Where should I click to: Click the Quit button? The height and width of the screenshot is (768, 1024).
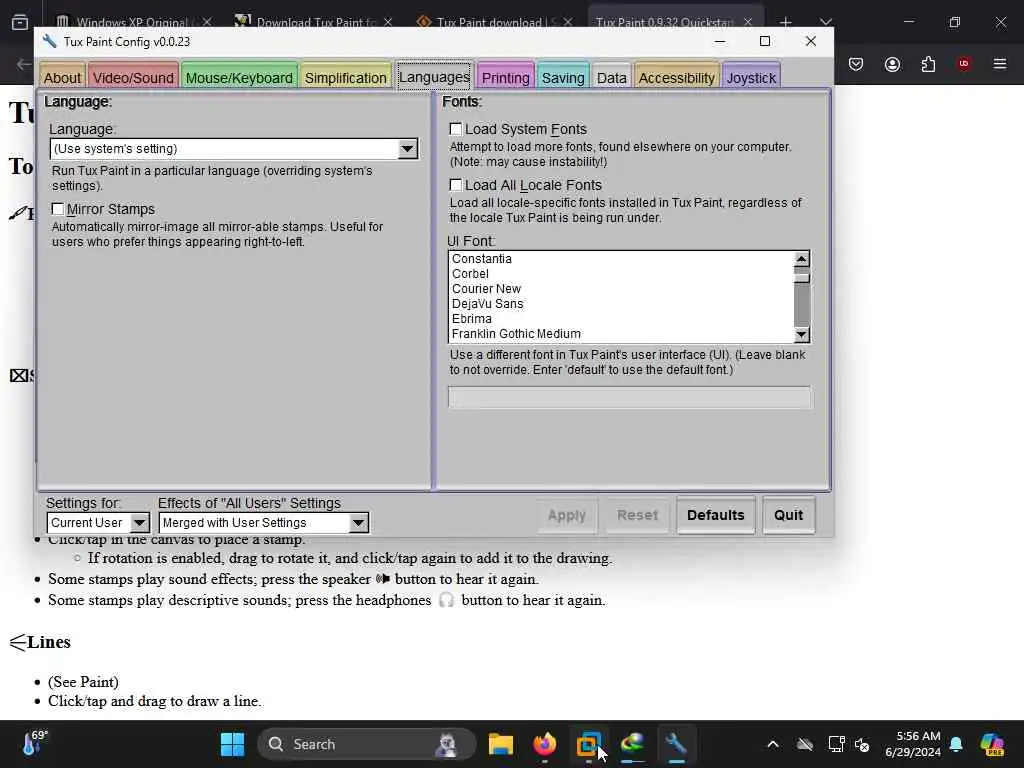pyautogui.click(x=788, y=515)
